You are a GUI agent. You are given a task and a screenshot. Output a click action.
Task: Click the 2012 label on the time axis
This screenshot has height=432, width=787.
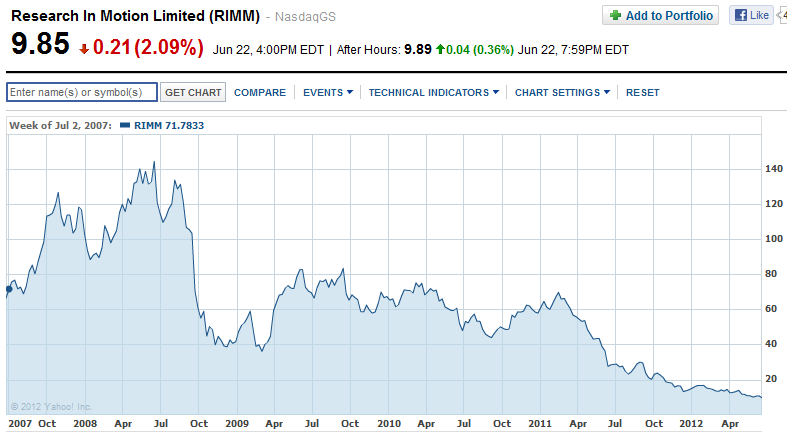691,423
